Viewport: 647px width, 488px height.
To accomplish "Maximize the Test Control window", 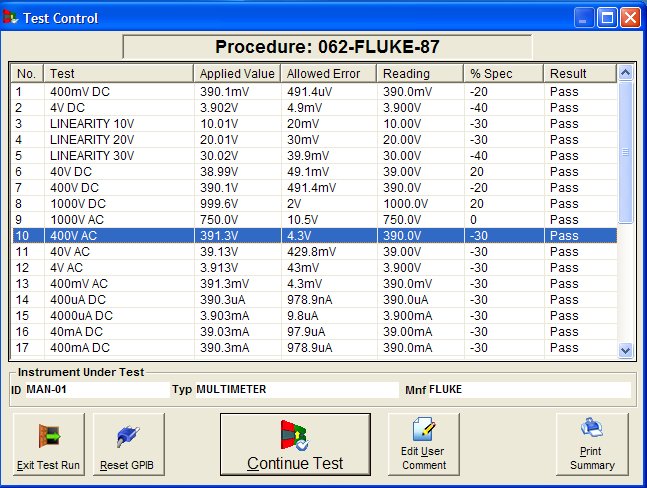I will (x=607, y=17).
